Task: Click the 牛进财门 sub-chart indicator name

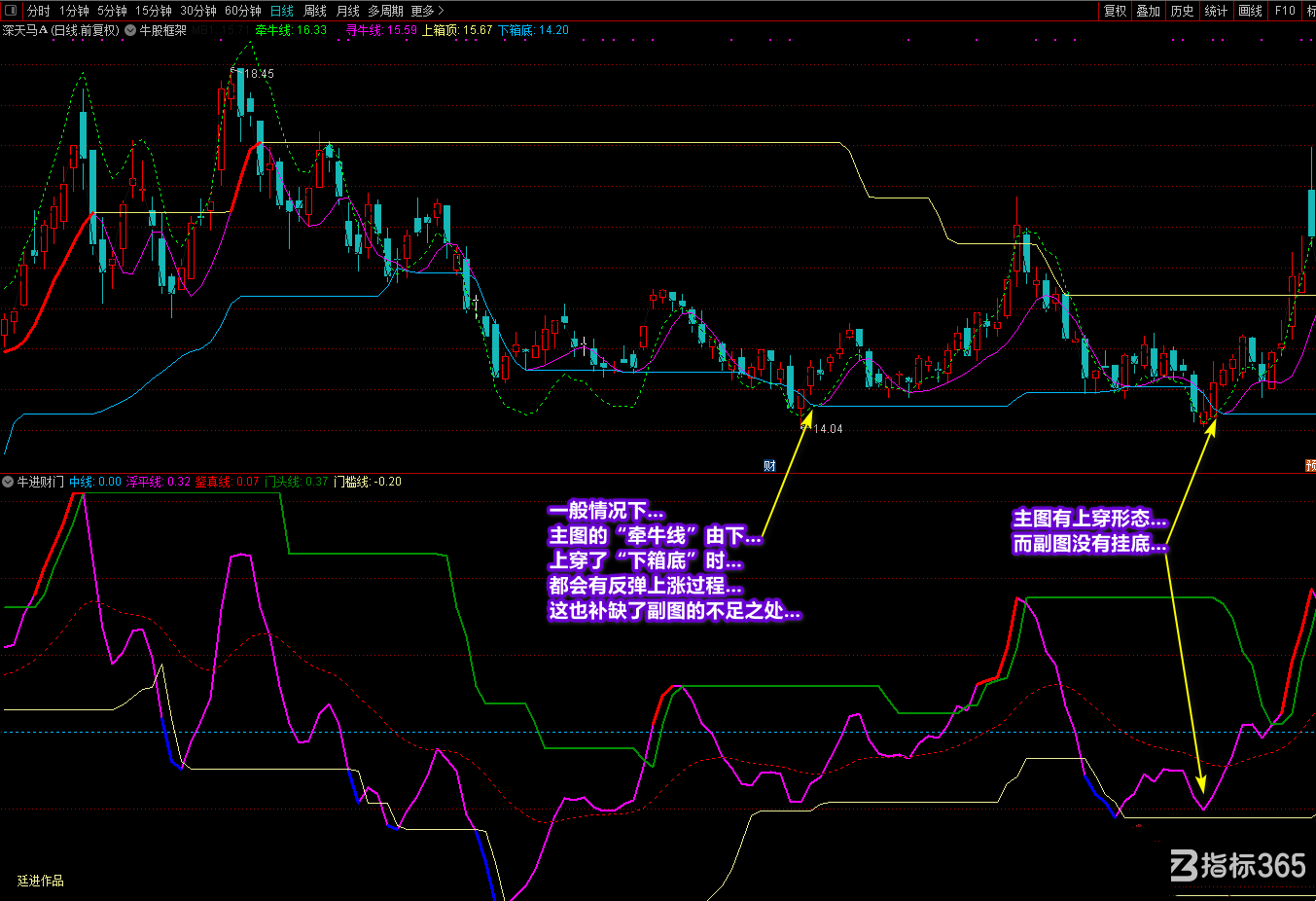Action: click(x=40, y=482)
